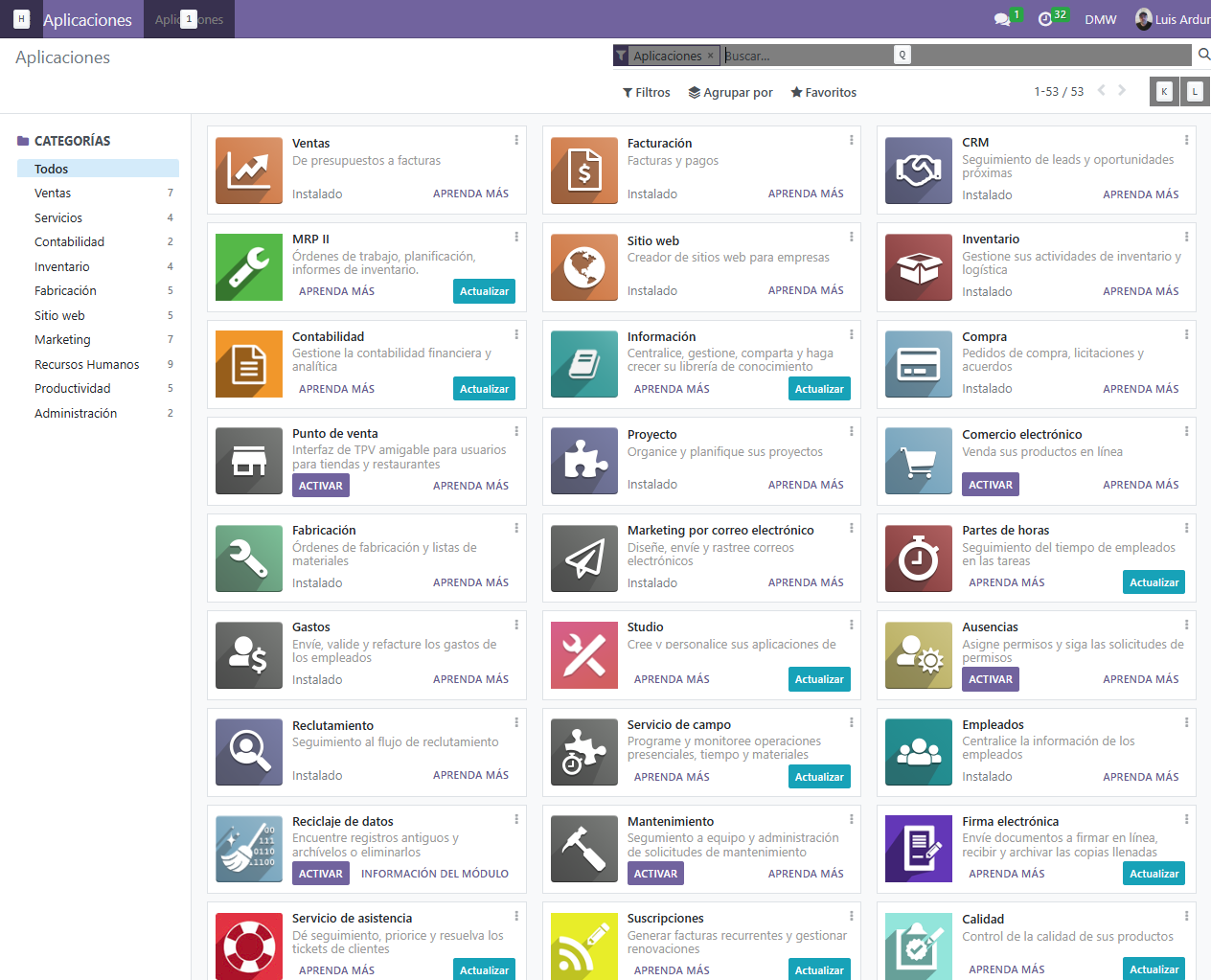Screen dimensions: 1211x980
Task: Open the Favoritos dropdown
Action: pos(824,93)
